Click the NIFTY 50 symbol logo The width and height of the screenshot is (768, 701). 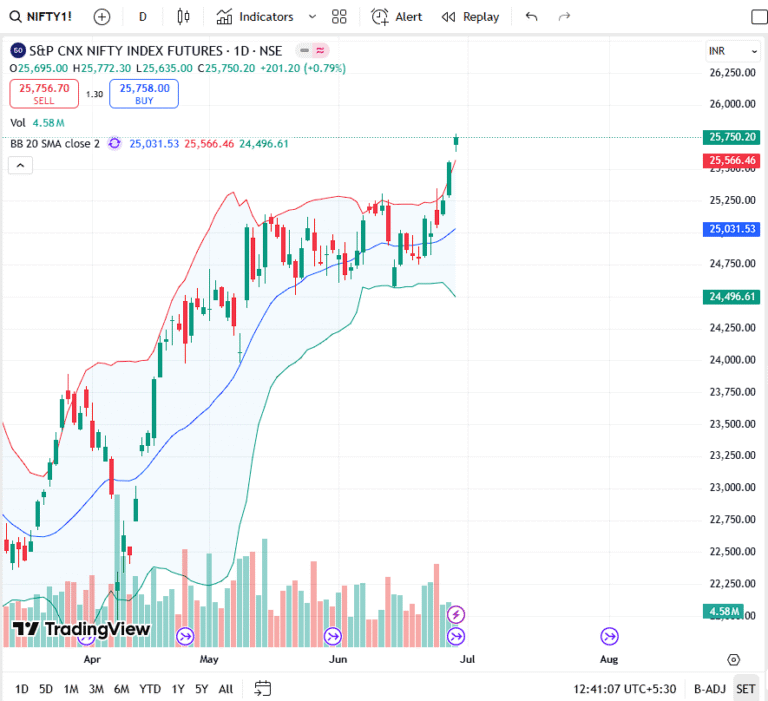point(18,50)
